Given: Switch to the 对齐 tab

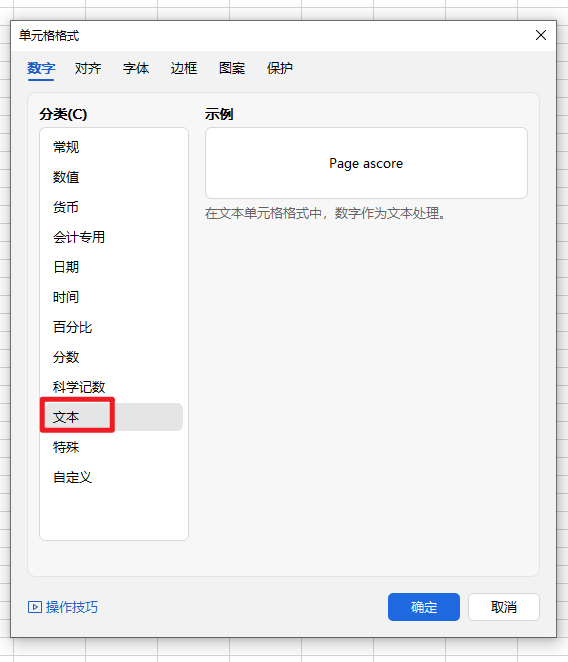Looking at the screenshot, I should coord(88,68).
